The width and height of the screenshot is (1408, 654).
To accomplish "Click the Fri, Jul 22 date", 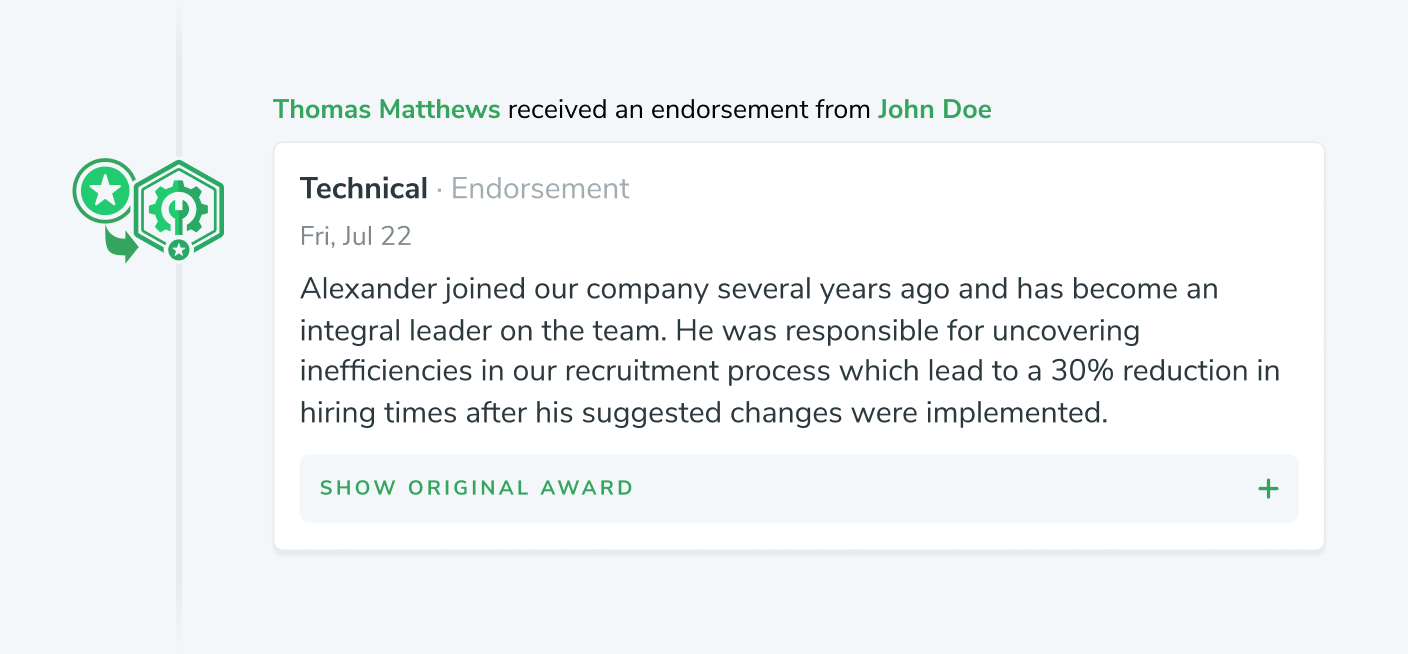I will 355,236.
